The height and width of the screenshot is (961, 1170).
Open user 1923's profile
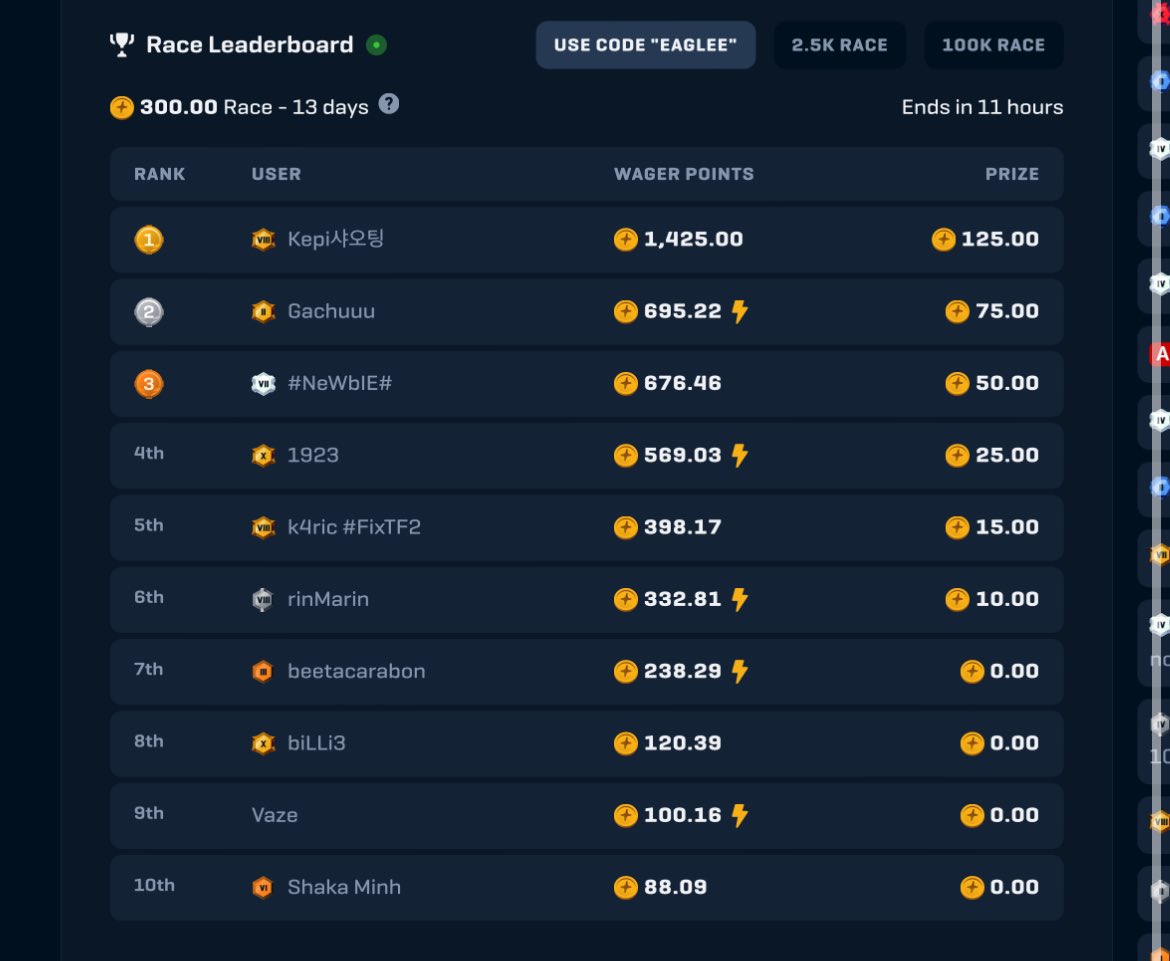point(313,455)
